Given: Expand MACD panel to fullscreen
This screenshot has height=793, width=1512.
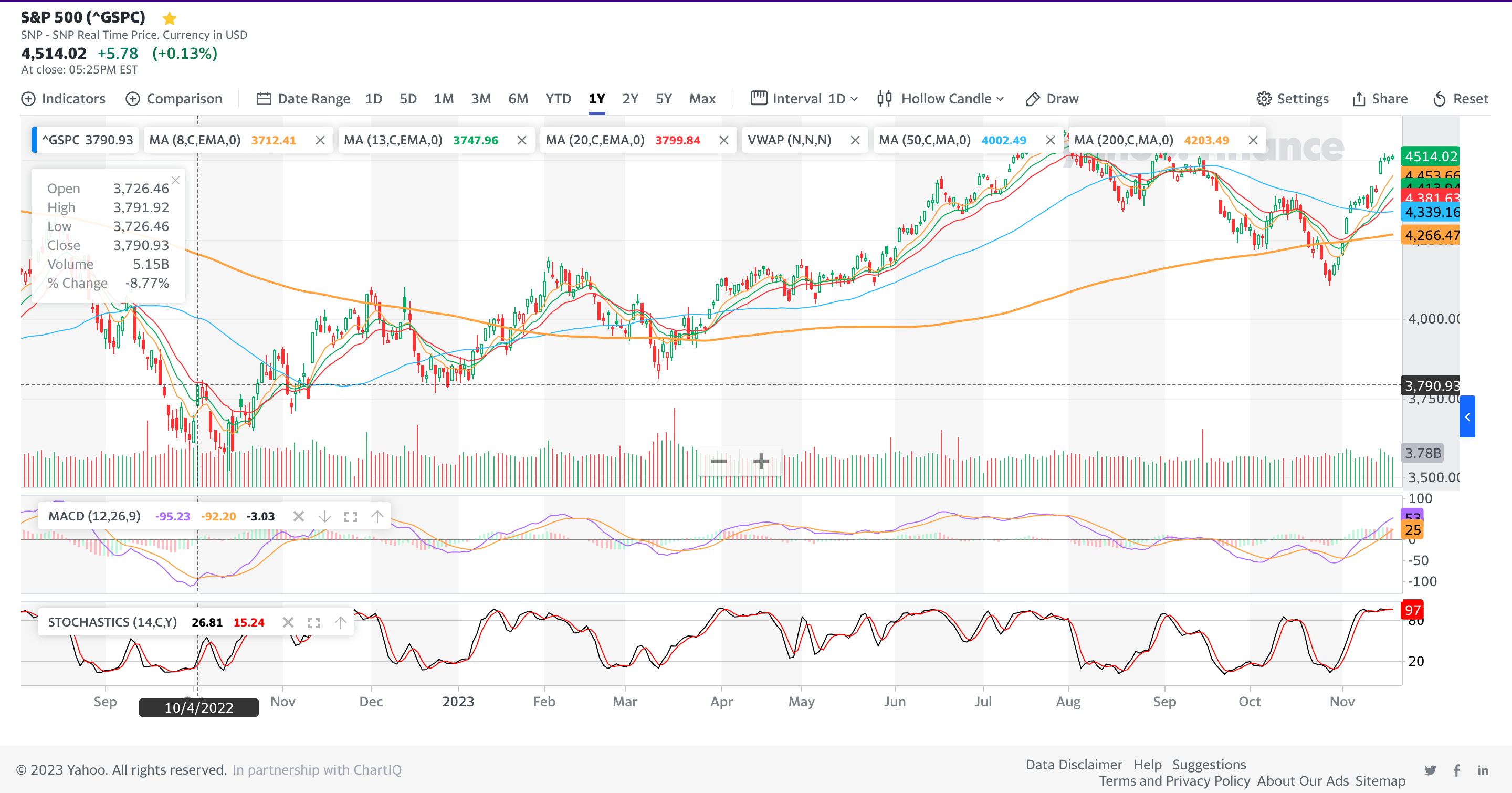Looking at the screenshot, I should (x=350, y=517).
